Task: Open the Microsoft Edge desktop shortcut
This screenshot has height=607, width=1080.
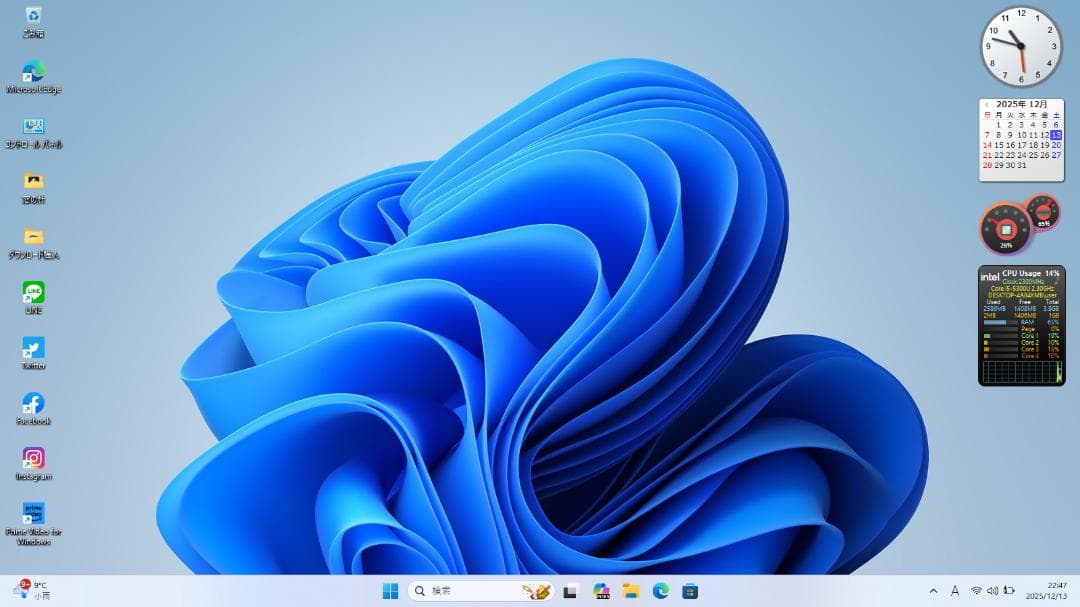Action: [33, 72]
